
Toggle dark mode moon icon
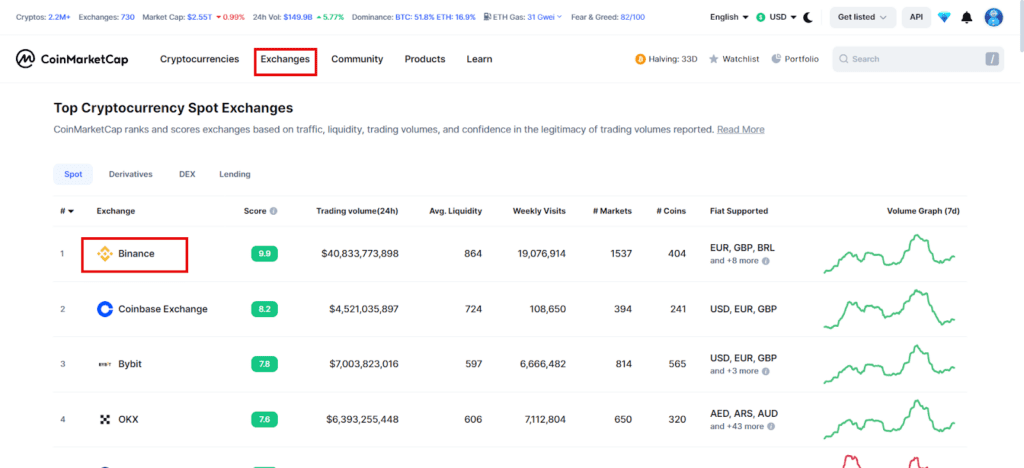click(x=808, y=18)
